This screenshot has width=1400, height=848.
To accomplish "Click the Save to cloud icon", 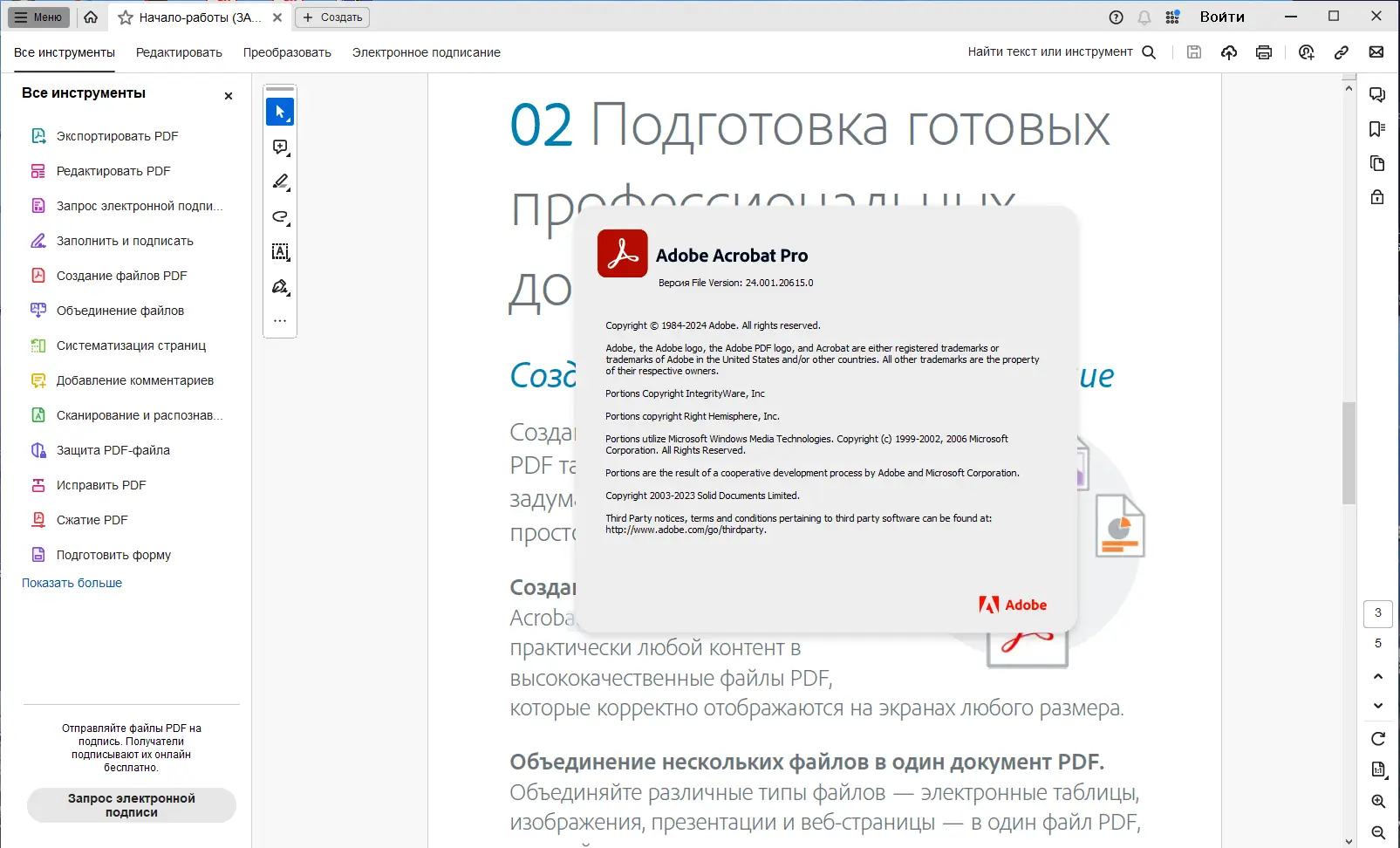I will pos(1228,52).
